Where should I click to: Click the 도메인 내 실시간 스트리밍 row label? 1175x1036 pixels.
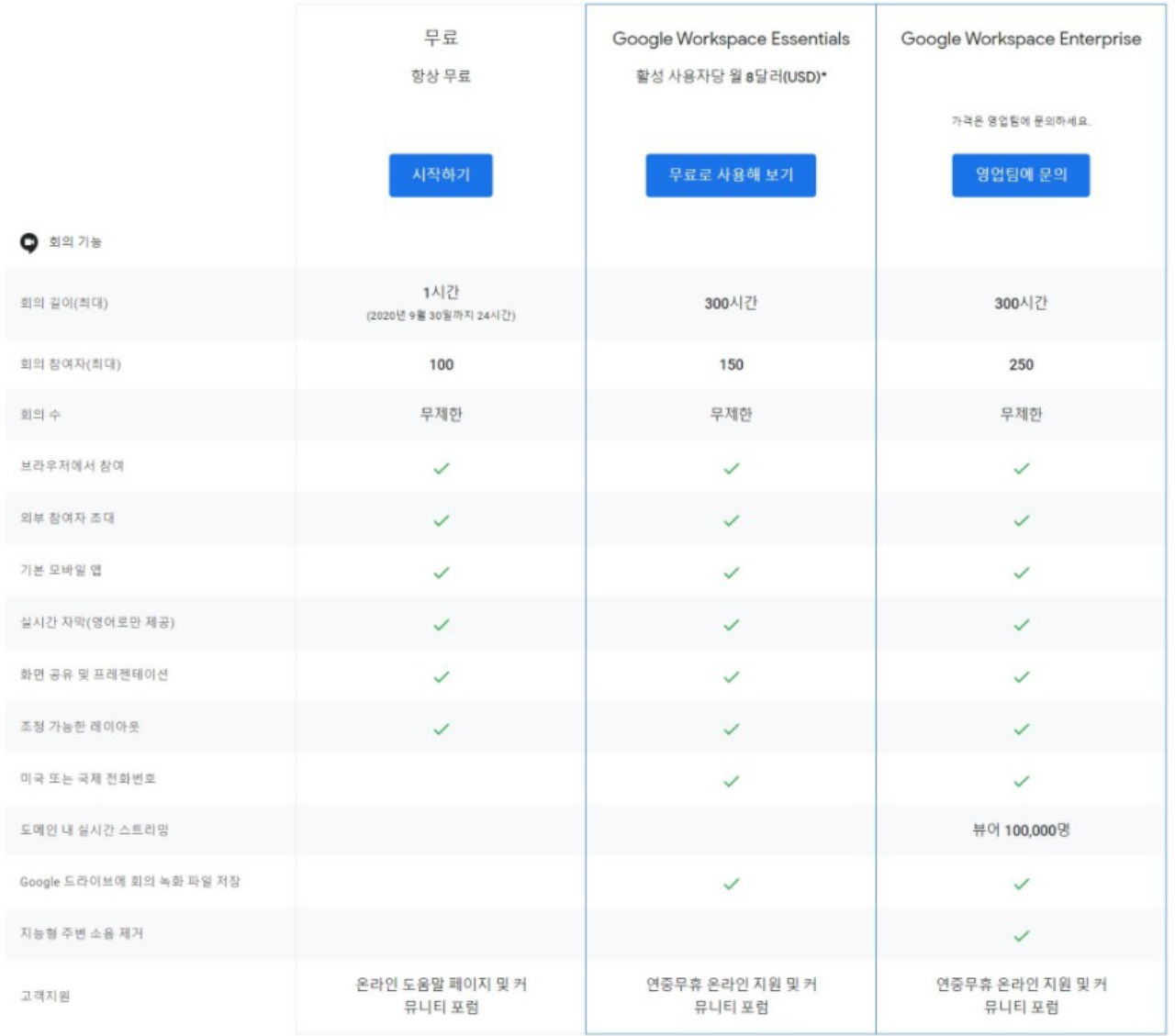(95, 830)
